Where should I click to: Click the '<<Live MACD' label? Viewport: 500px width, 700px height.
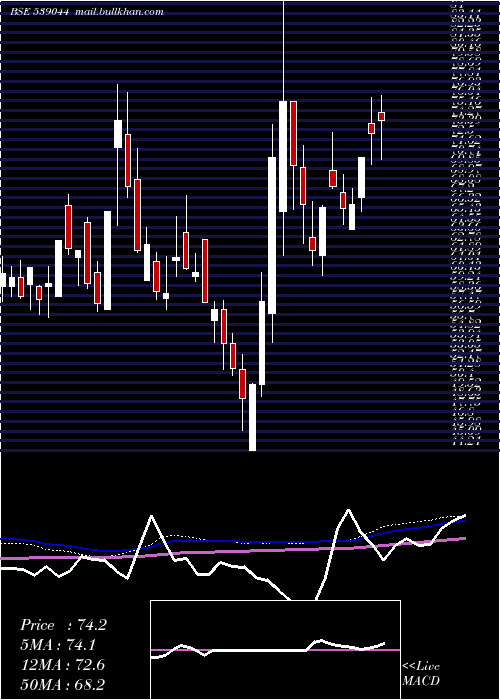[421, 674]
